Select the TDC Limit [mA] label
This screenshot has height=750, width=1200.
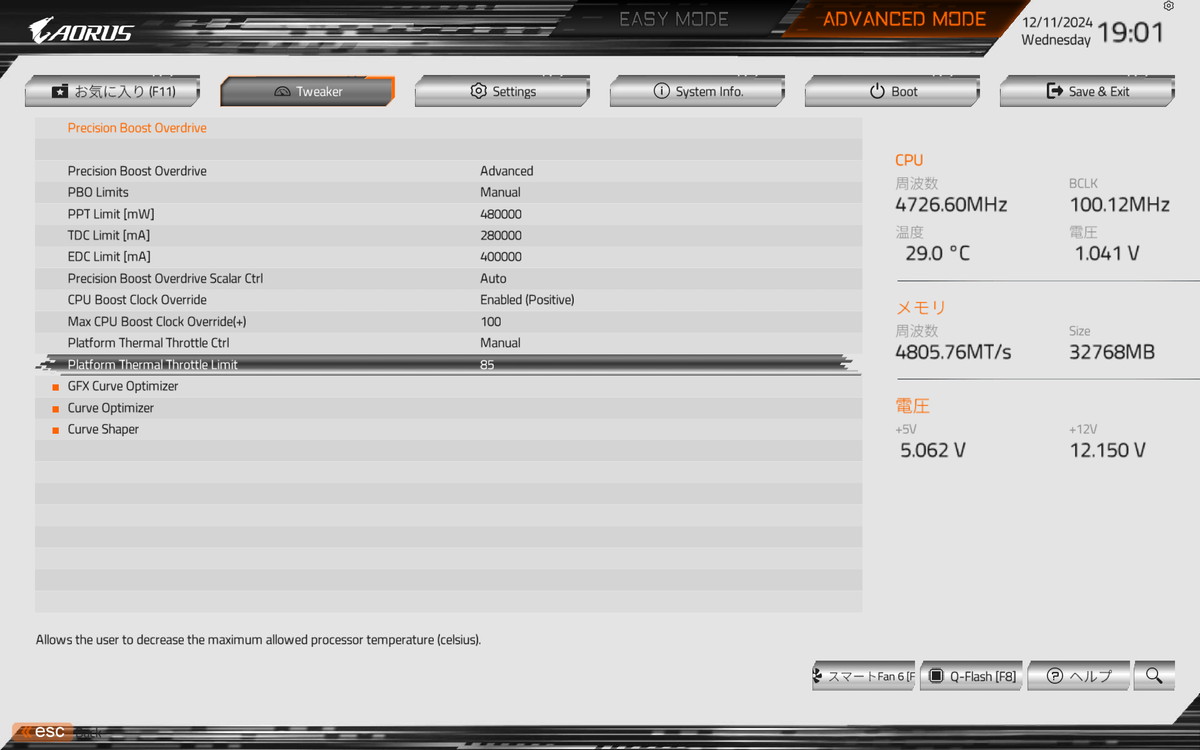click(x=109, y=235)
